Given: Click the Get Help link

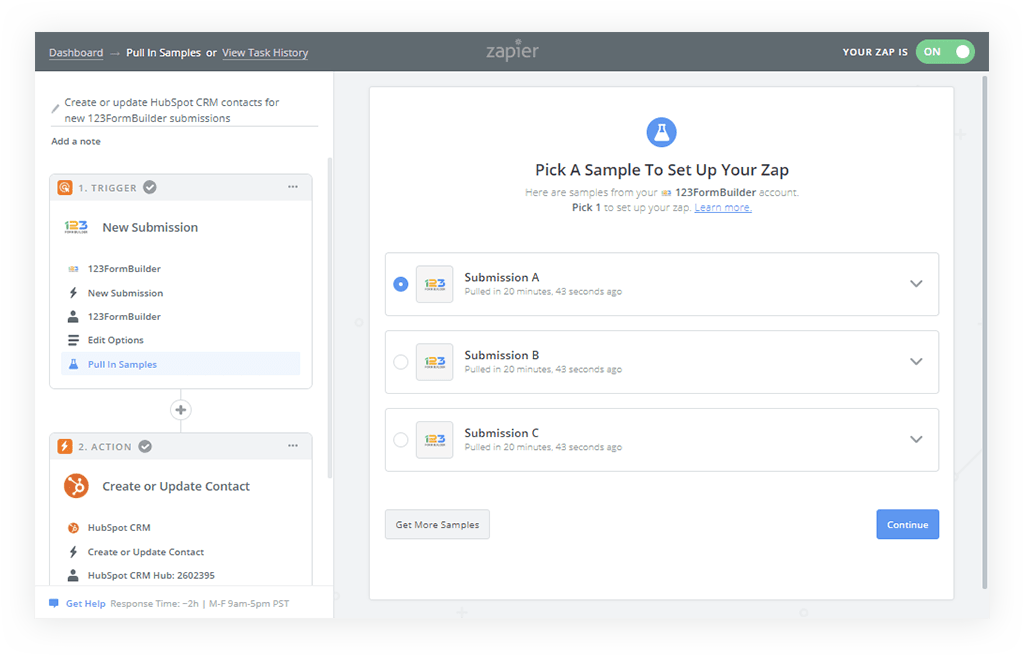Looking at the screenshot, I should 86,603.
